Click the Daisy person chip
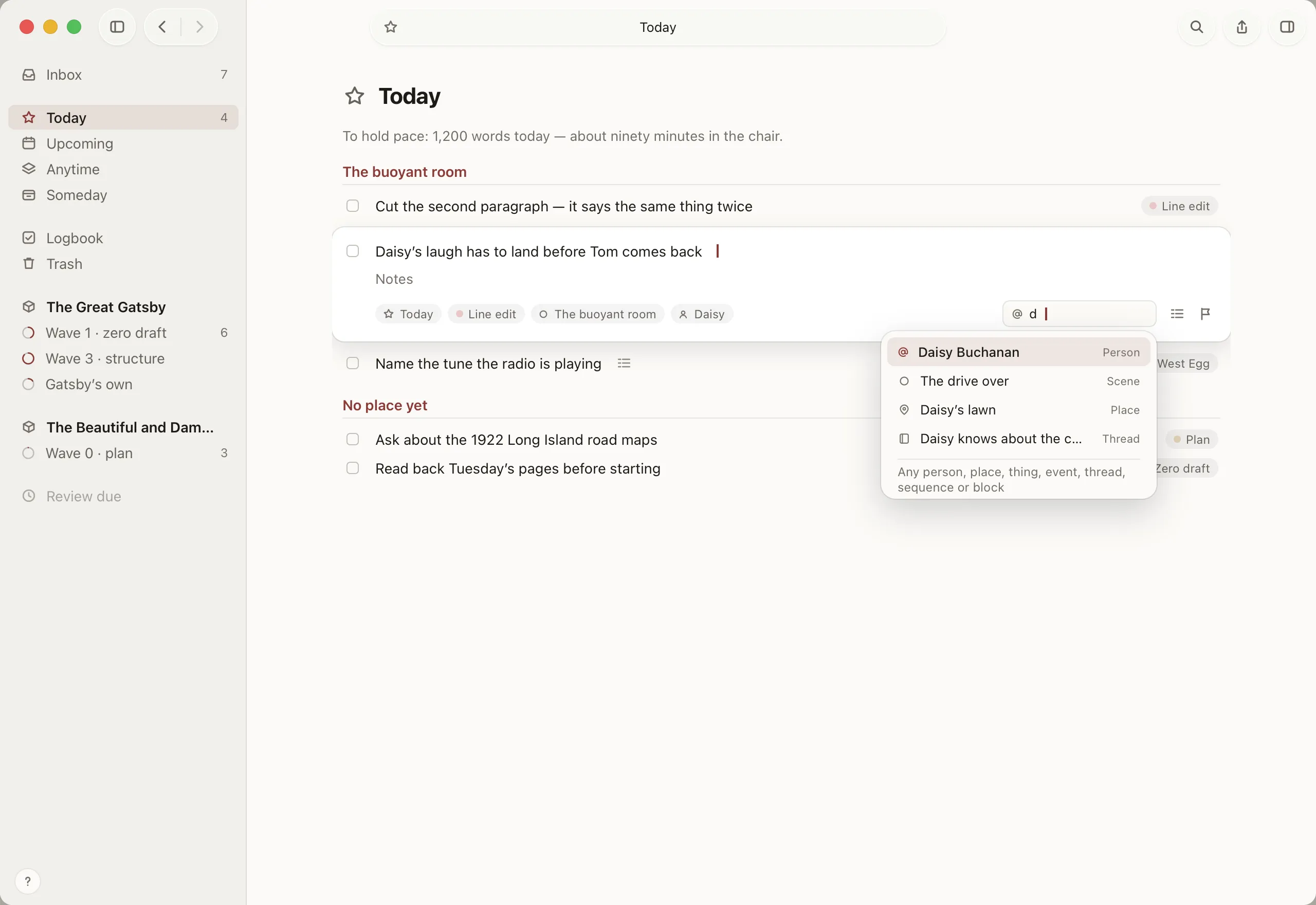The width and height of the screenshot is (1316, 905). click(x=702, y=314)
